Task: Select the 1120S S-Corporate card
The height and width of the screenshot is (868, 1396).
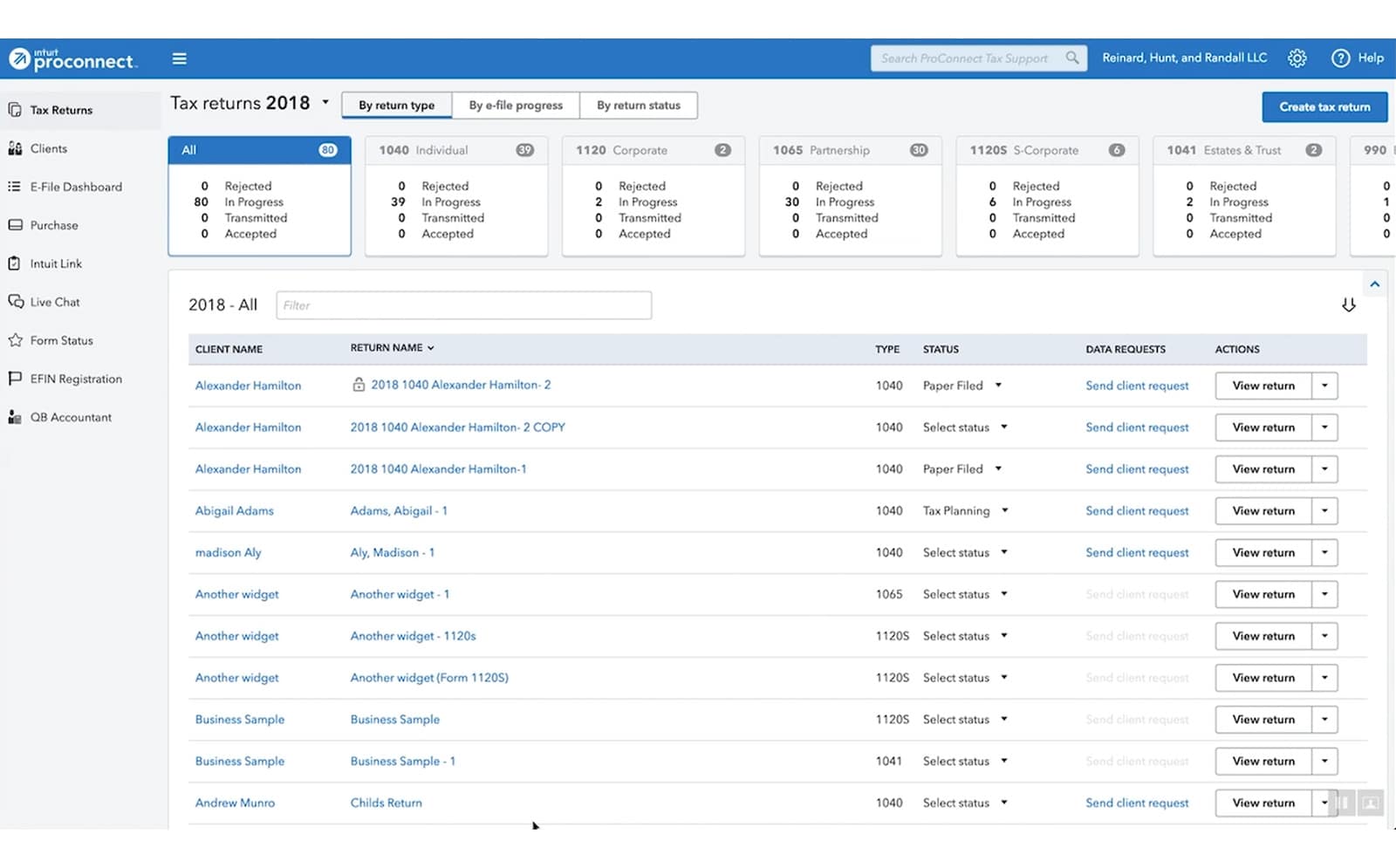Action: click(1048, 196)
